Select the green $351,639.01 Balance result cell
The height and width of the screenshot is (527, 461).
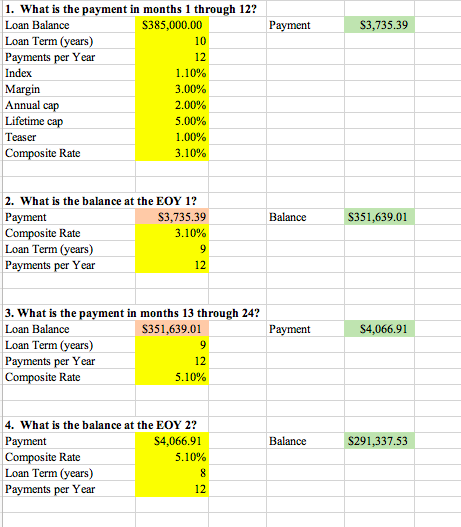coord(379,217)
